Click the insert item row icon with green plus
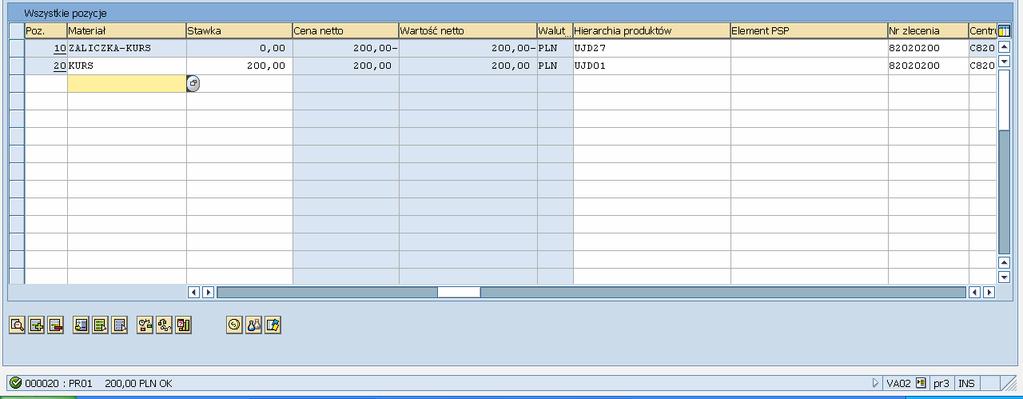This screenshot has width=1023, height=399. (x=36, y=325)
